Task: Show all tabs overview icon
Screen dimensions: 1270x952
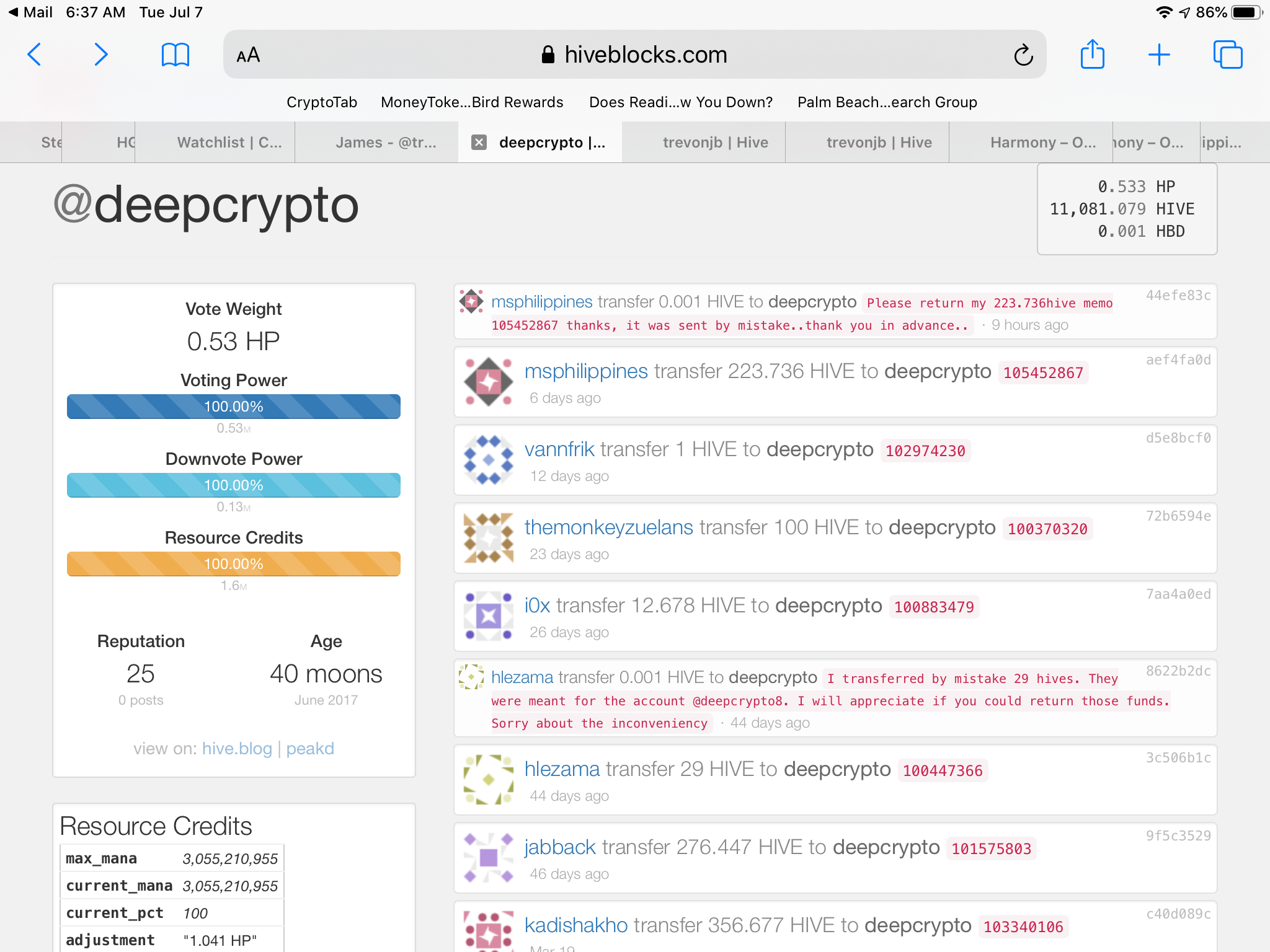Action: 1228,55
